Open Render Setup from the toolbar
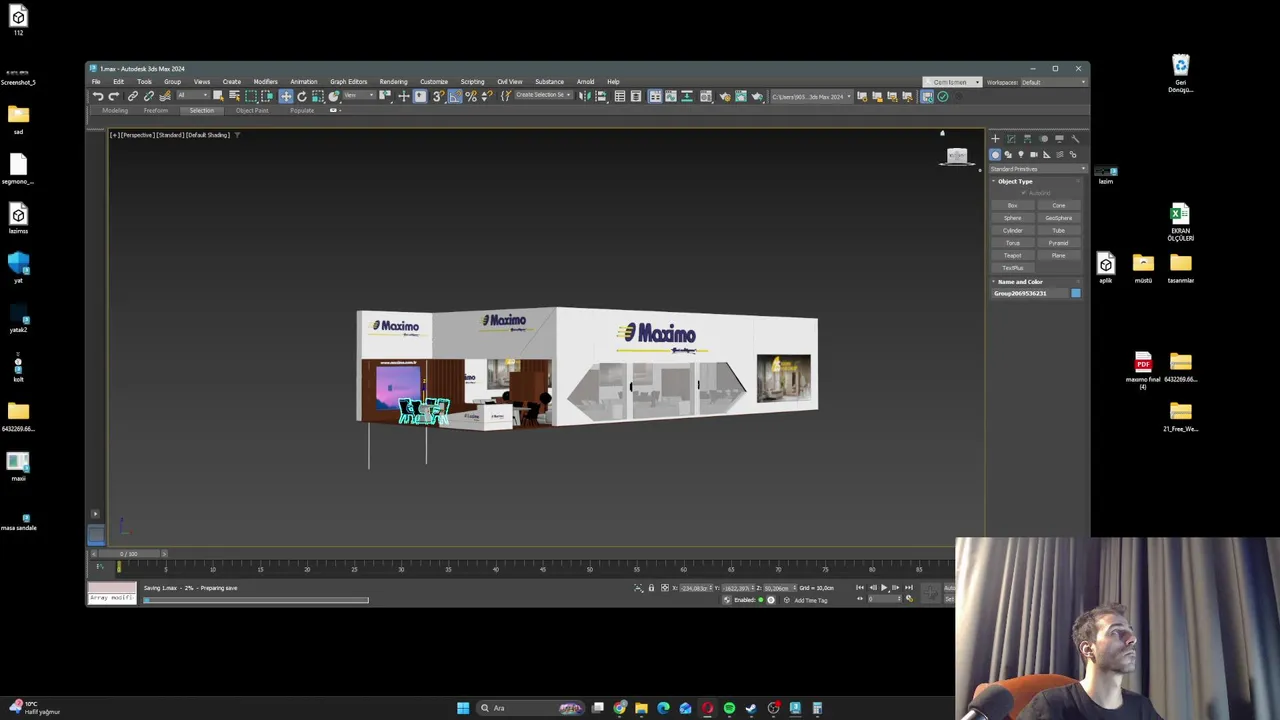Viewport: 1280px width, 720px height. coord(725,96)
